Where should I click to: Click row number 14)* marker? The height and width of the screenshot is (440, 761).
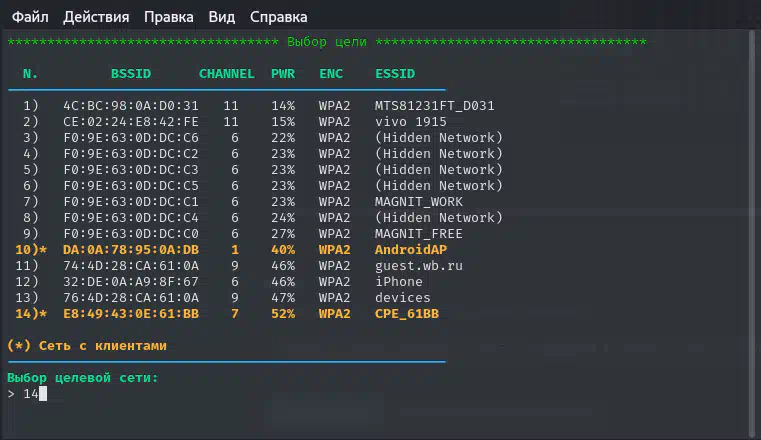pos(31,314)
